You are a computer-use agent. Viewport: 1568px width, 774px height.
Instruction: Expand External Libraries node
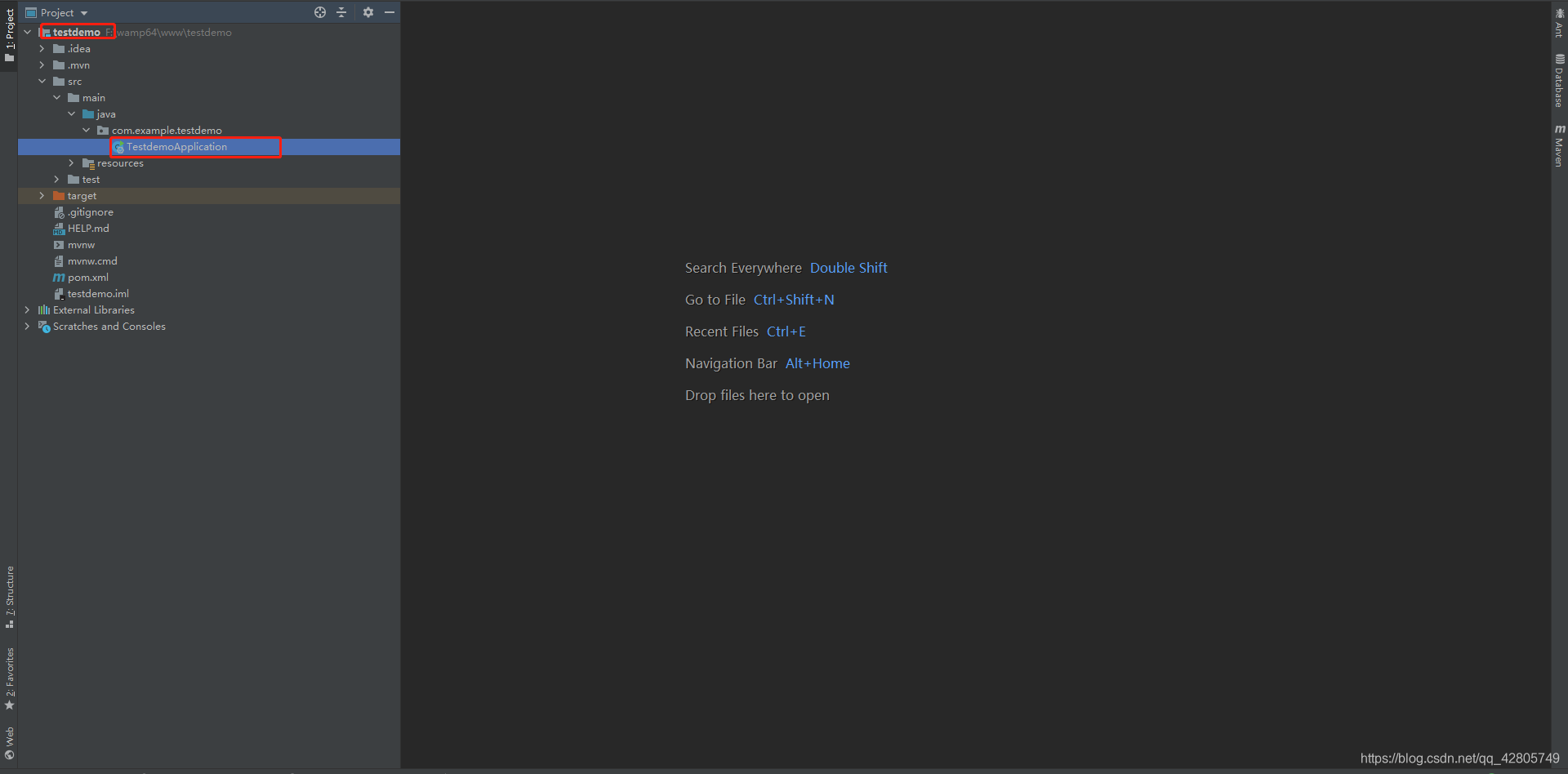coord(27,309)
